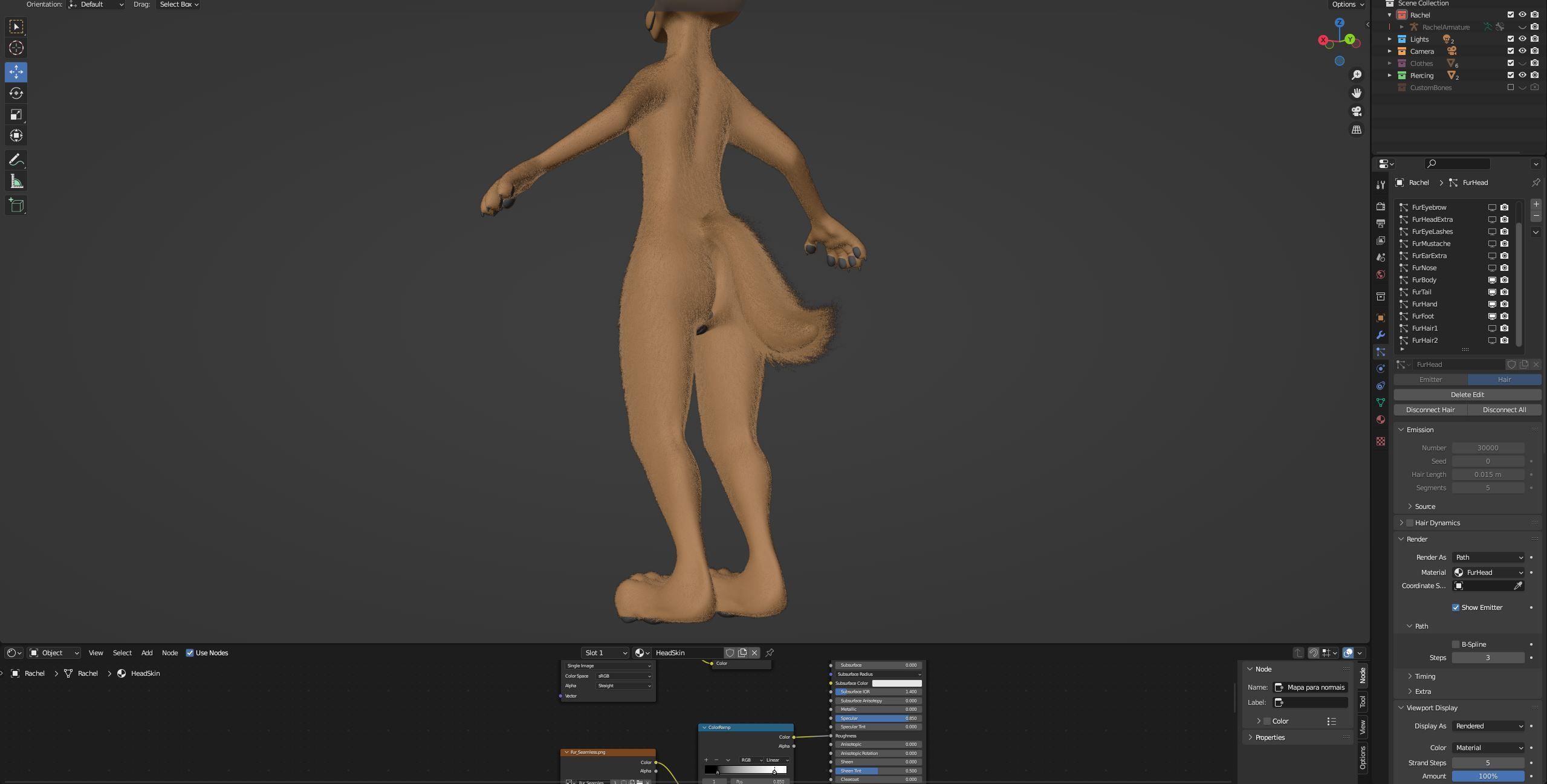Toggle Use Nodes checkbox

point(190,653)
